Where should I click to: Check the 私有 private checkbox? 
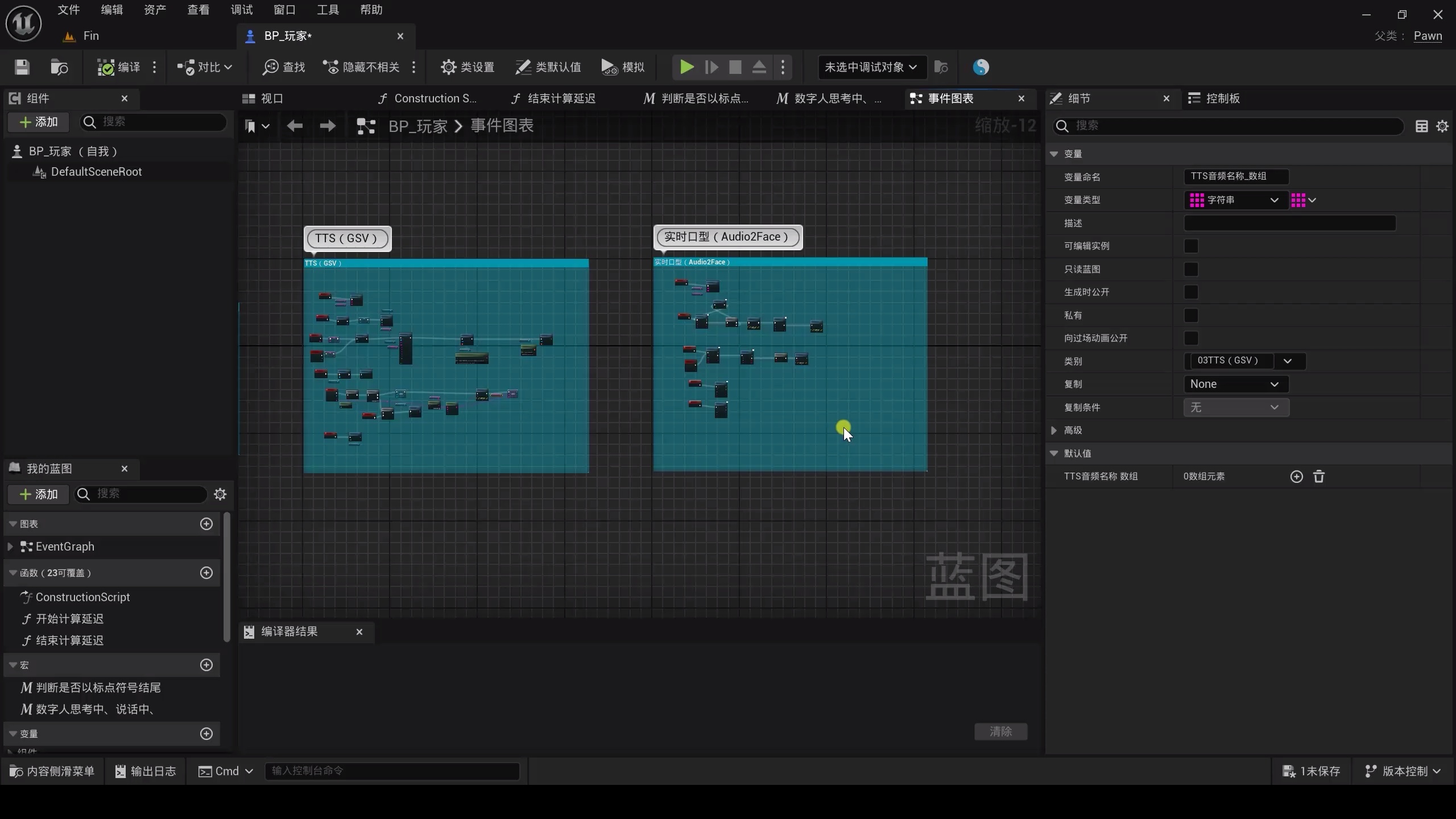1191,315
